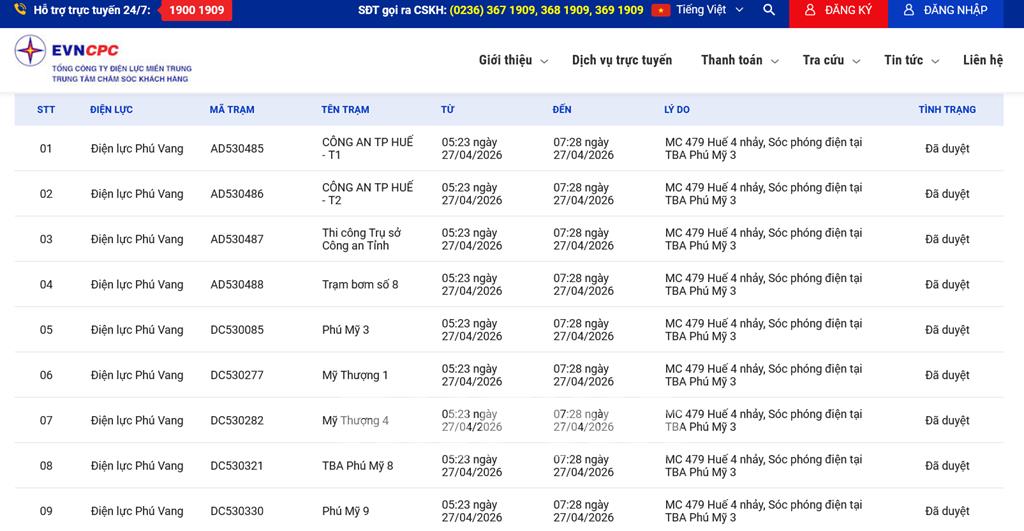Click the user icon beside Đăng nhập

pos(909,10)
